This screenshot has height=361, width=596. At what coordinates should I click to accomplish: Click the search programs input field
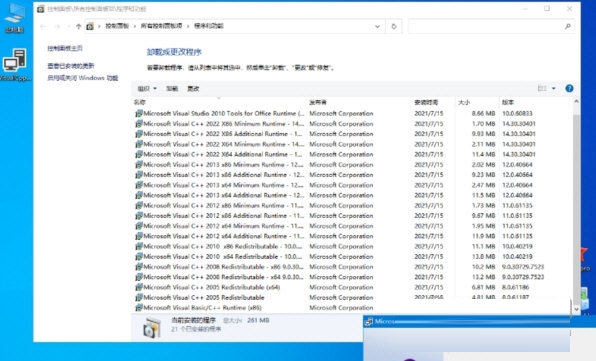click(487, 26)
